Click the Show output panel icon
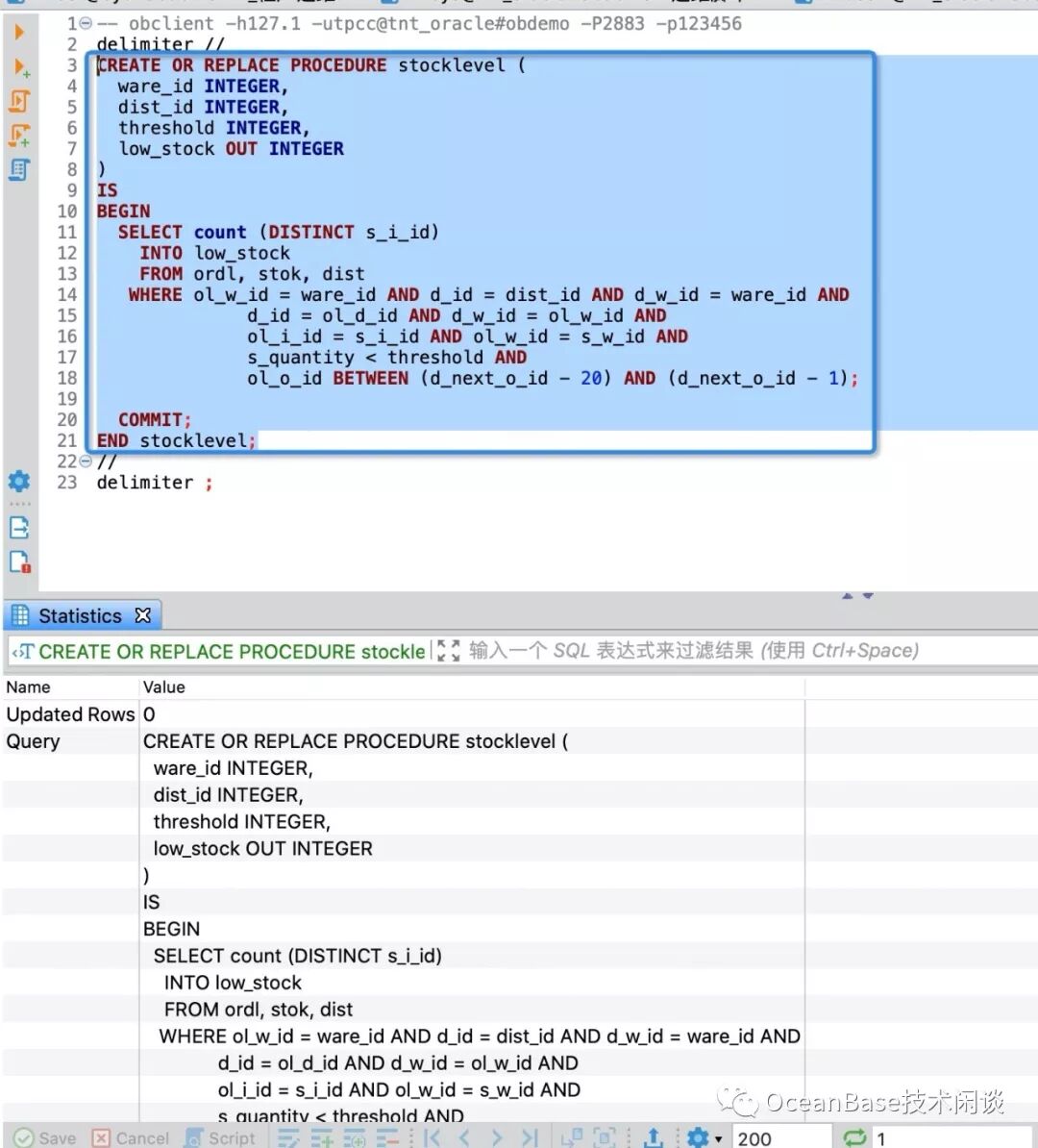The image size is (1038, 1148). pyautogui.click(x=19, y=527)
